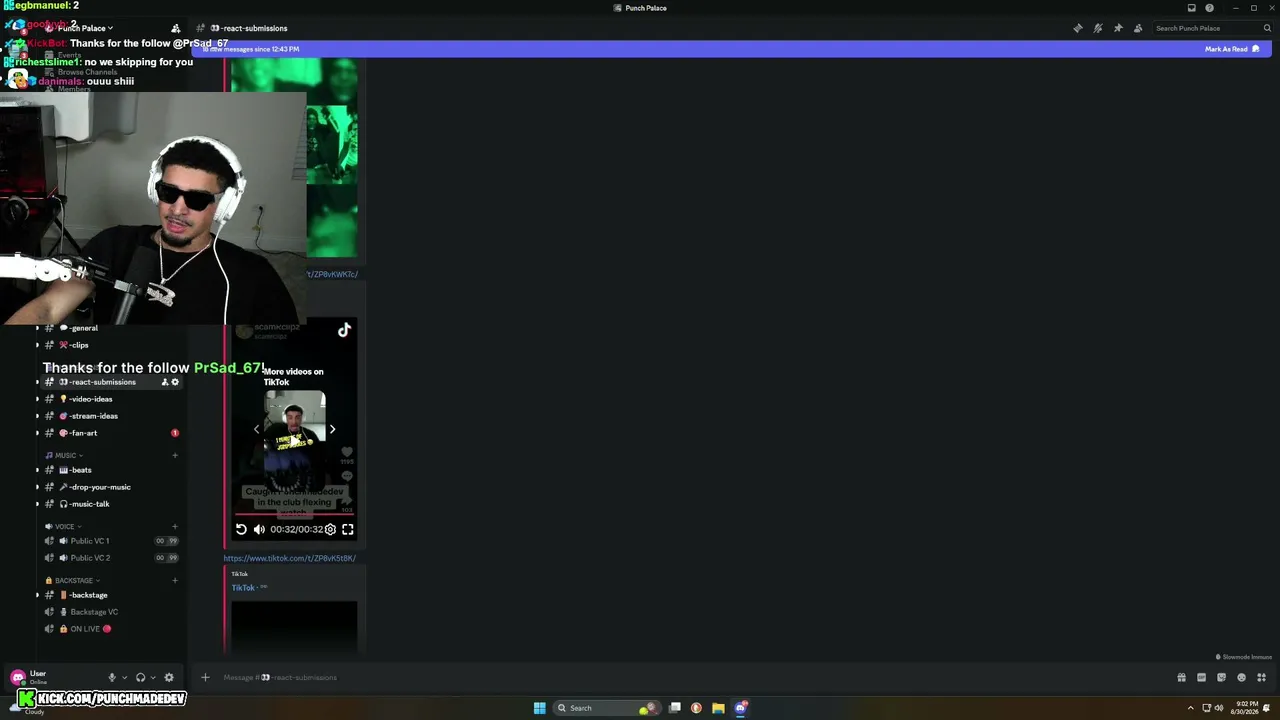Viewport: 1280px width, 720px height.
Task: Select the -react-submissions channel
Action: (110, 382)
